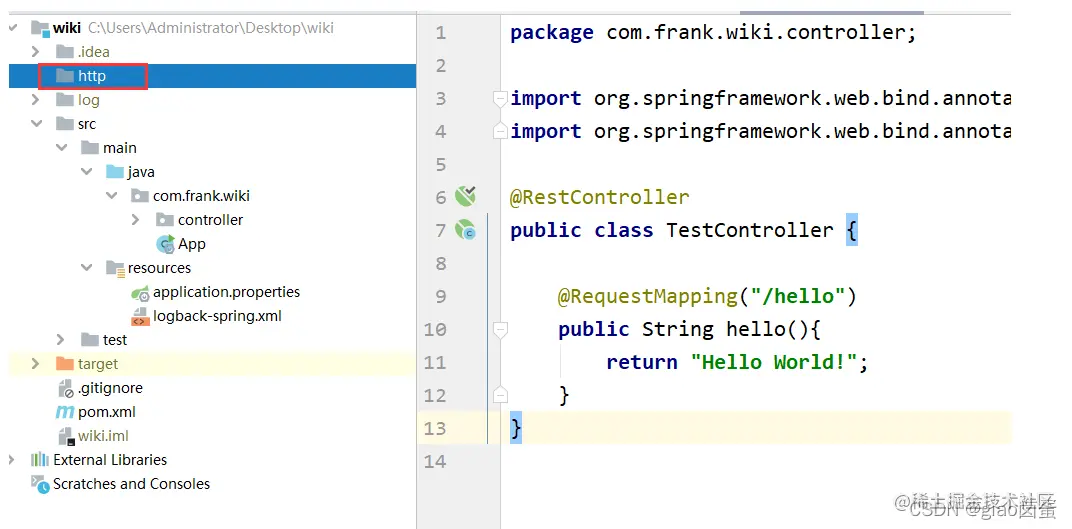Click the blue java source folder icon
The height and width of the screenshot is (529, 1072).
click(x=115, y=172)
